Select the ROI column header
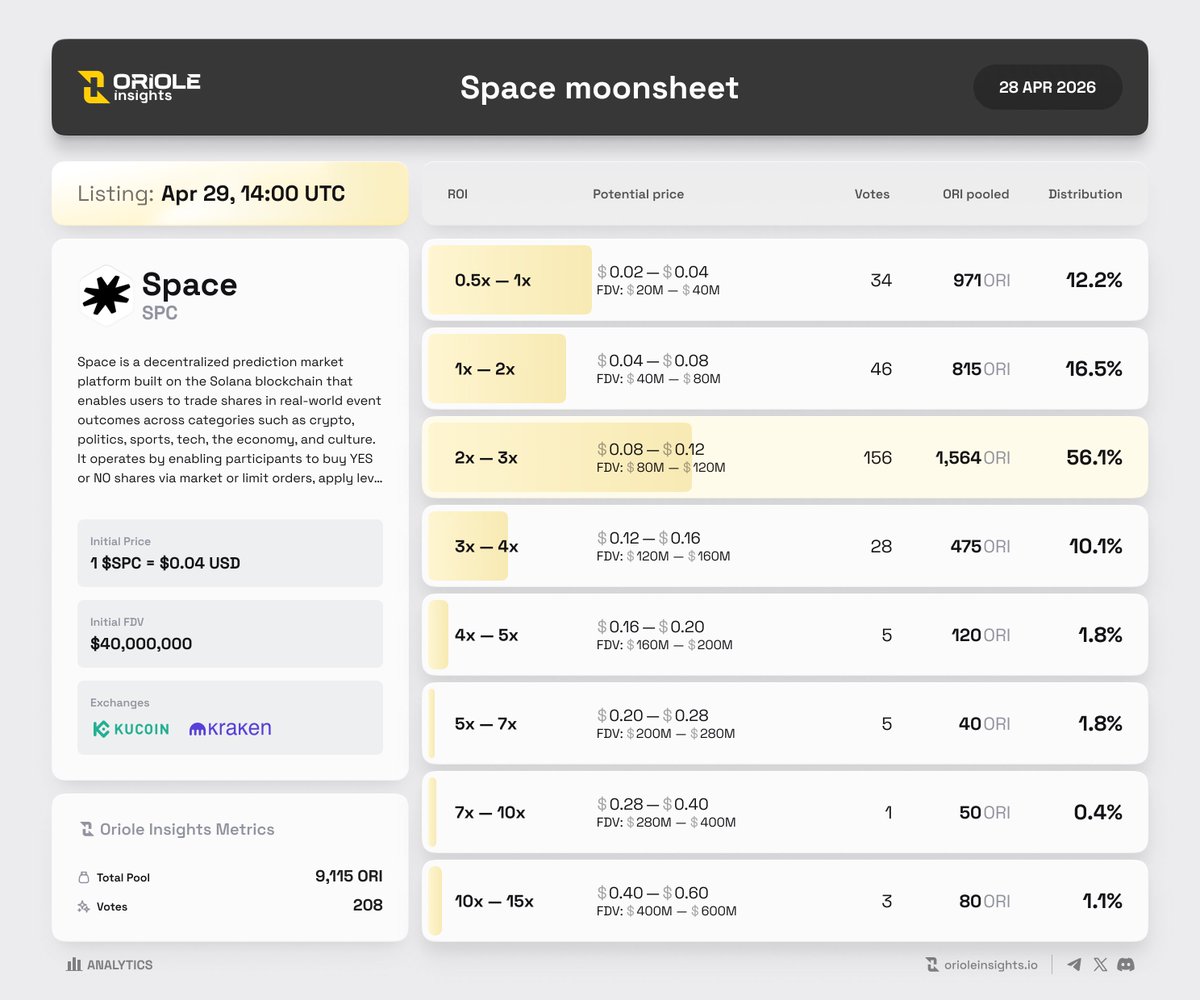The height and width of the screenshot is (1000, 1200). pyautogui.click(x=457, y=194)
